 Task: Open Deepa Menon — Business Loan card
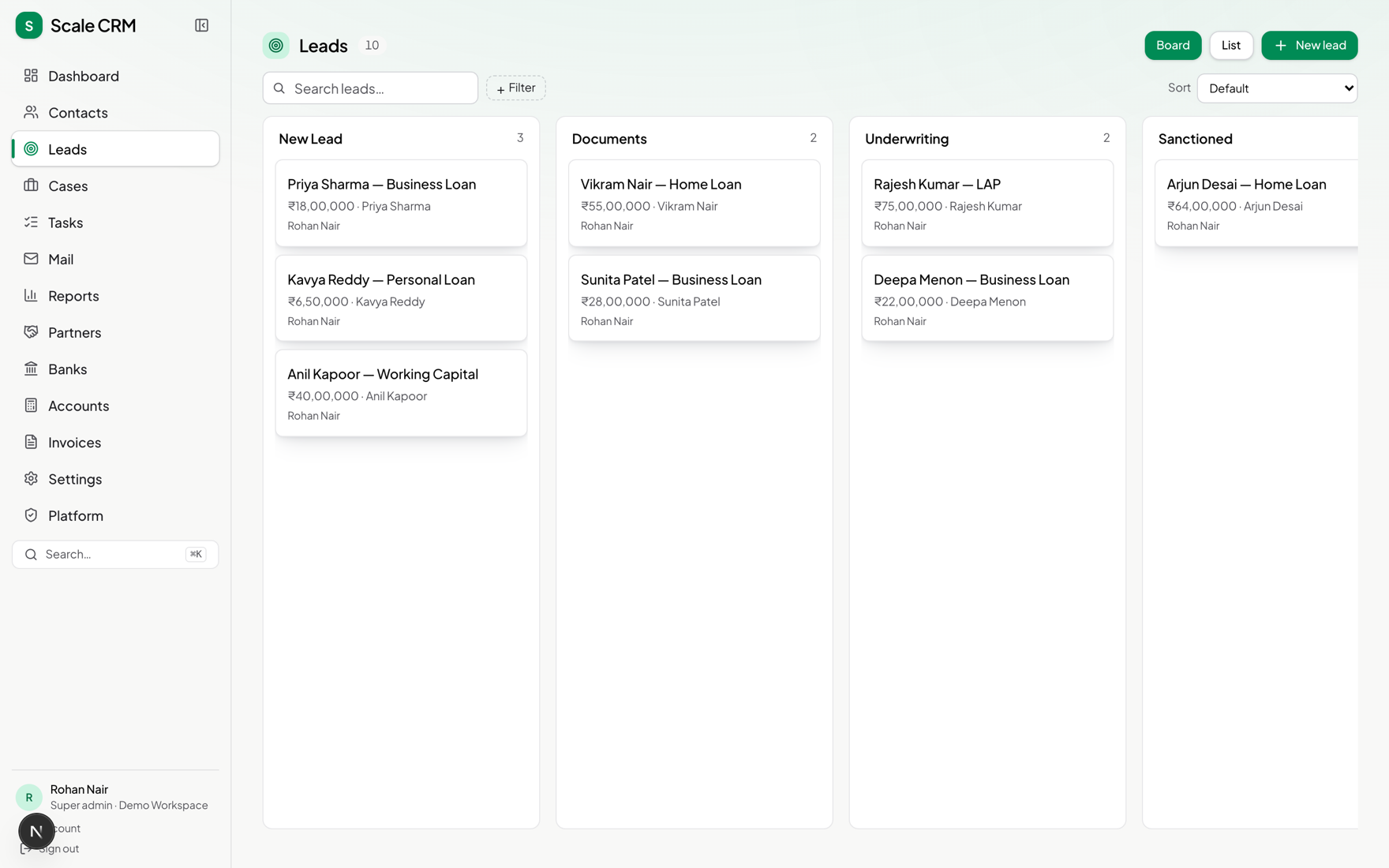[x=987, y=298]
